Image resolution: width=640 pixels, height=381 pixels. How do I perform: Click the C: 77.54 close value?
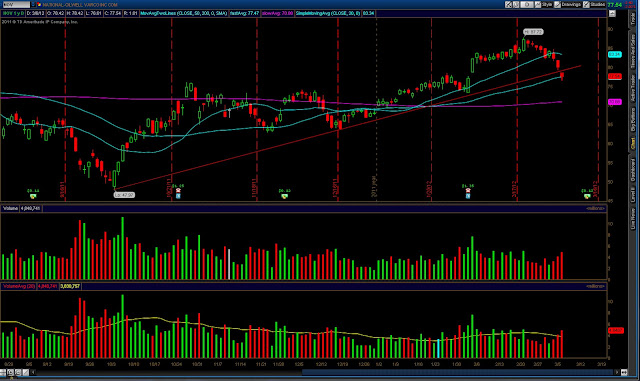pos(113,13)
